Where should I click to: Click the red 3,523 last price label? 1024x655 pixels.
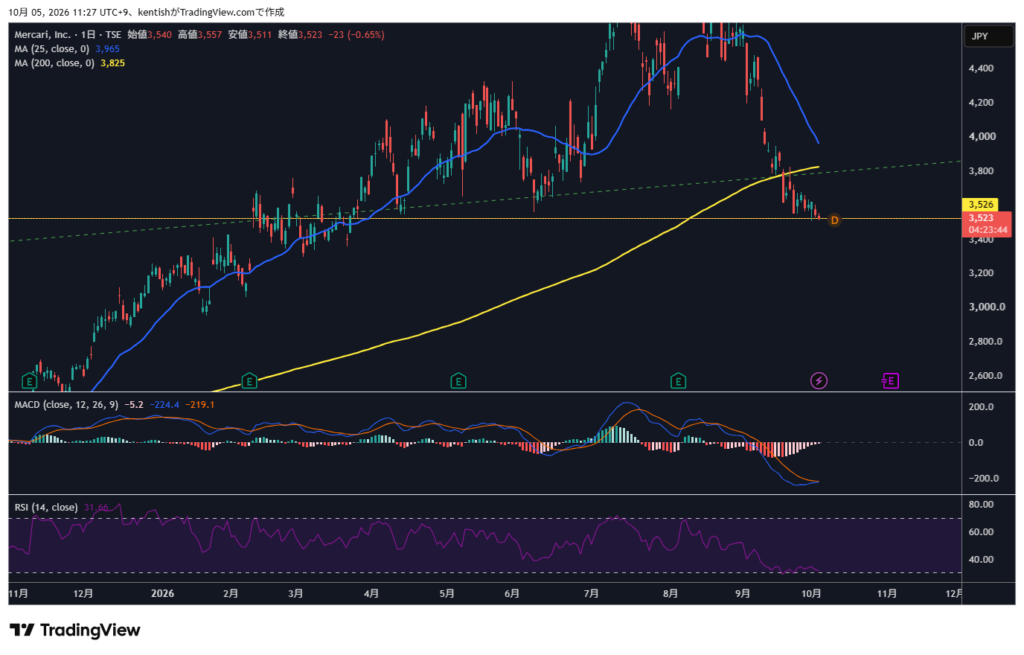coord(981,218)
